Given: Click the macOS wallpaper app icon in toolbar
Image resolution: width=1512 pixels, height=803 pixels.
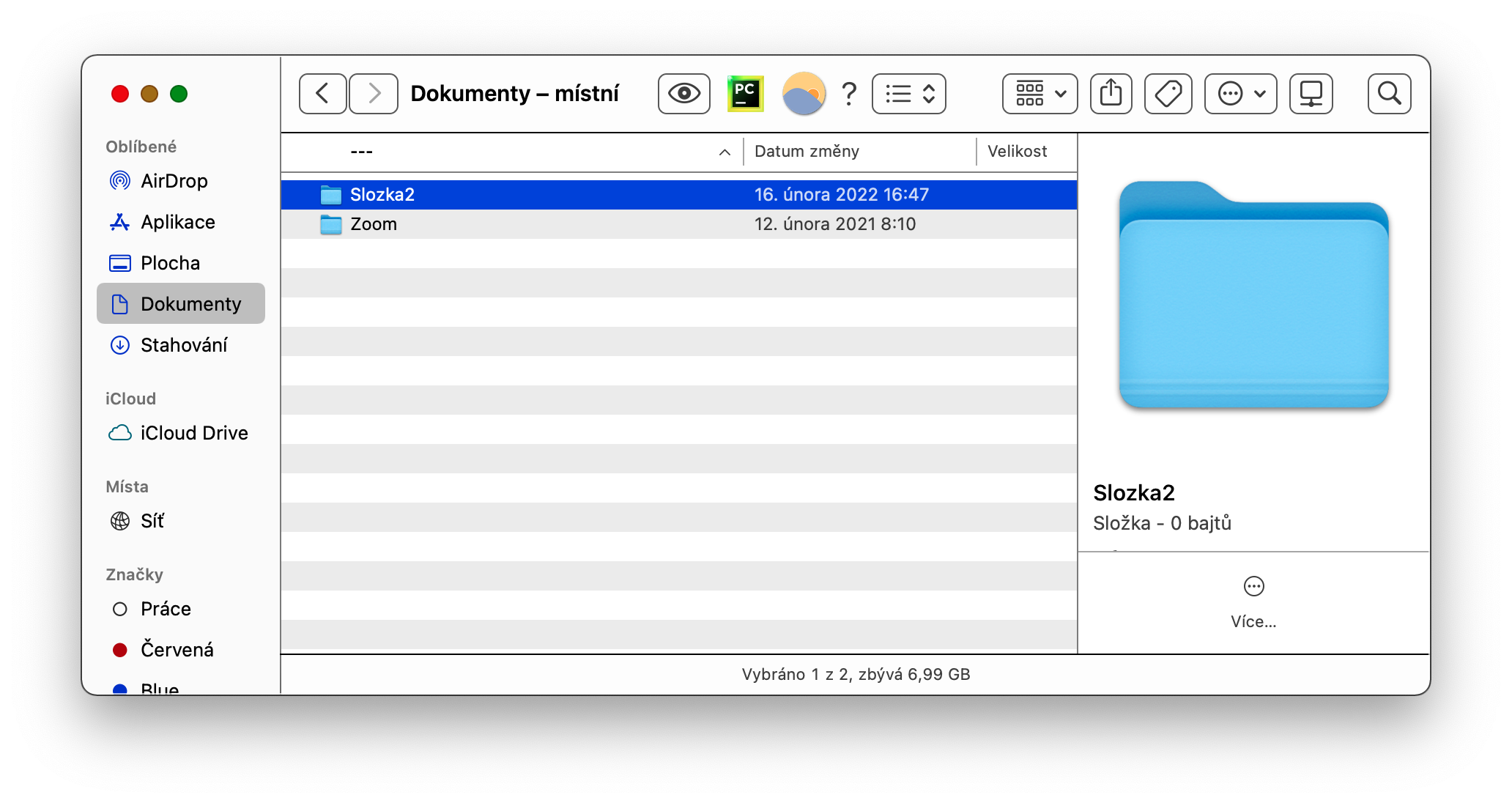Looking at the screenshot, I should (804, 94).
